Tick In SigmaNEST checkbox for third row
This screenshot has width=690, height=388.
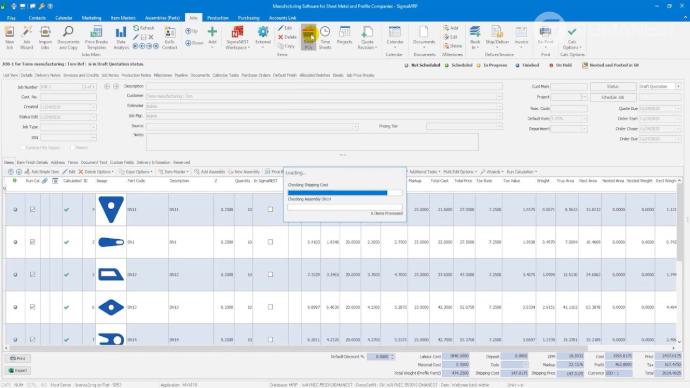pos(270,275)
